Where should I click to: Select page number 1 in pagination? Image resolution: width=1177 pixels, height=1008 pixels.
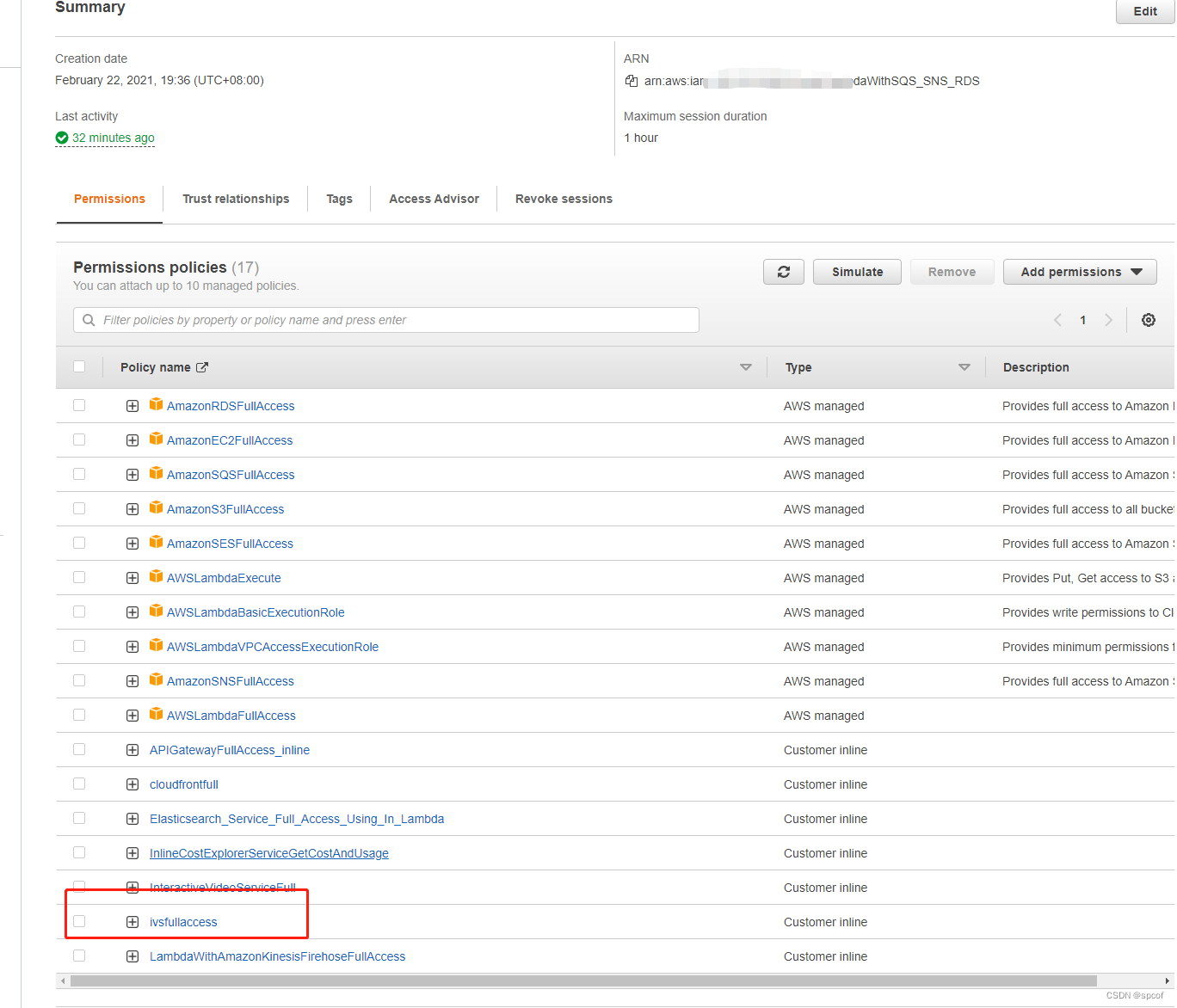[1083, 320]
